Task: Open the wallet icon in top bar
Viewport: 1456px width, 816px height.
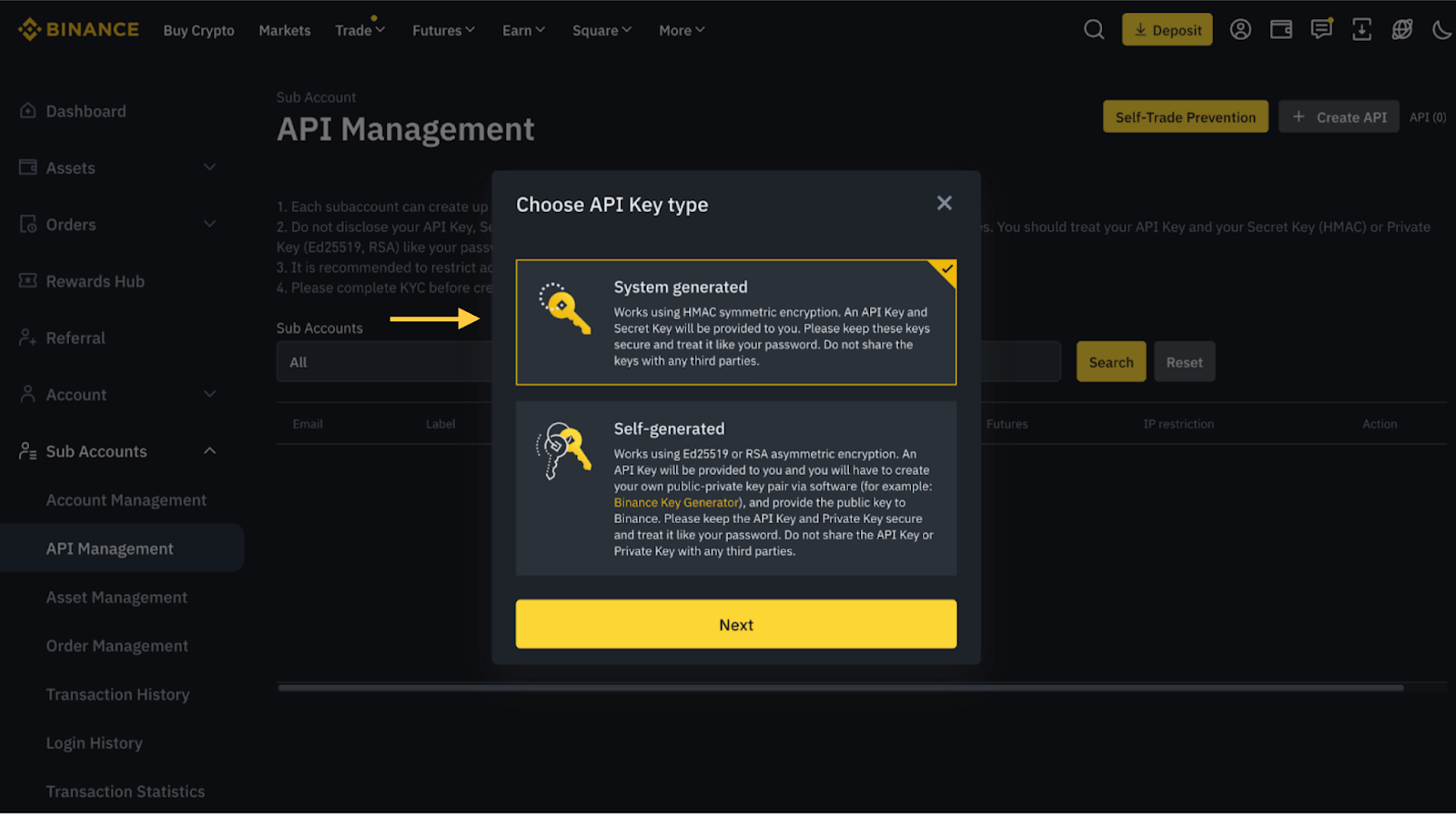Action: (x=1281, y=30)
